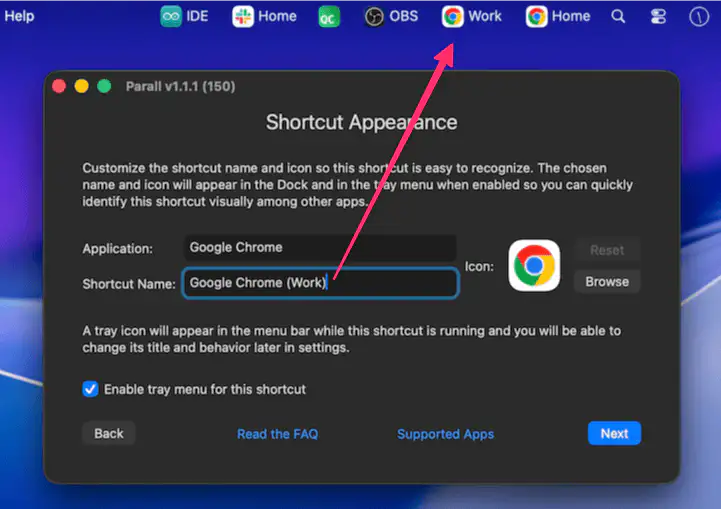This screenshot has height=509, width=721.
Task: Click the Chrome Work tray shortcut
Action: pyautogui.click(x=472, y=16)
